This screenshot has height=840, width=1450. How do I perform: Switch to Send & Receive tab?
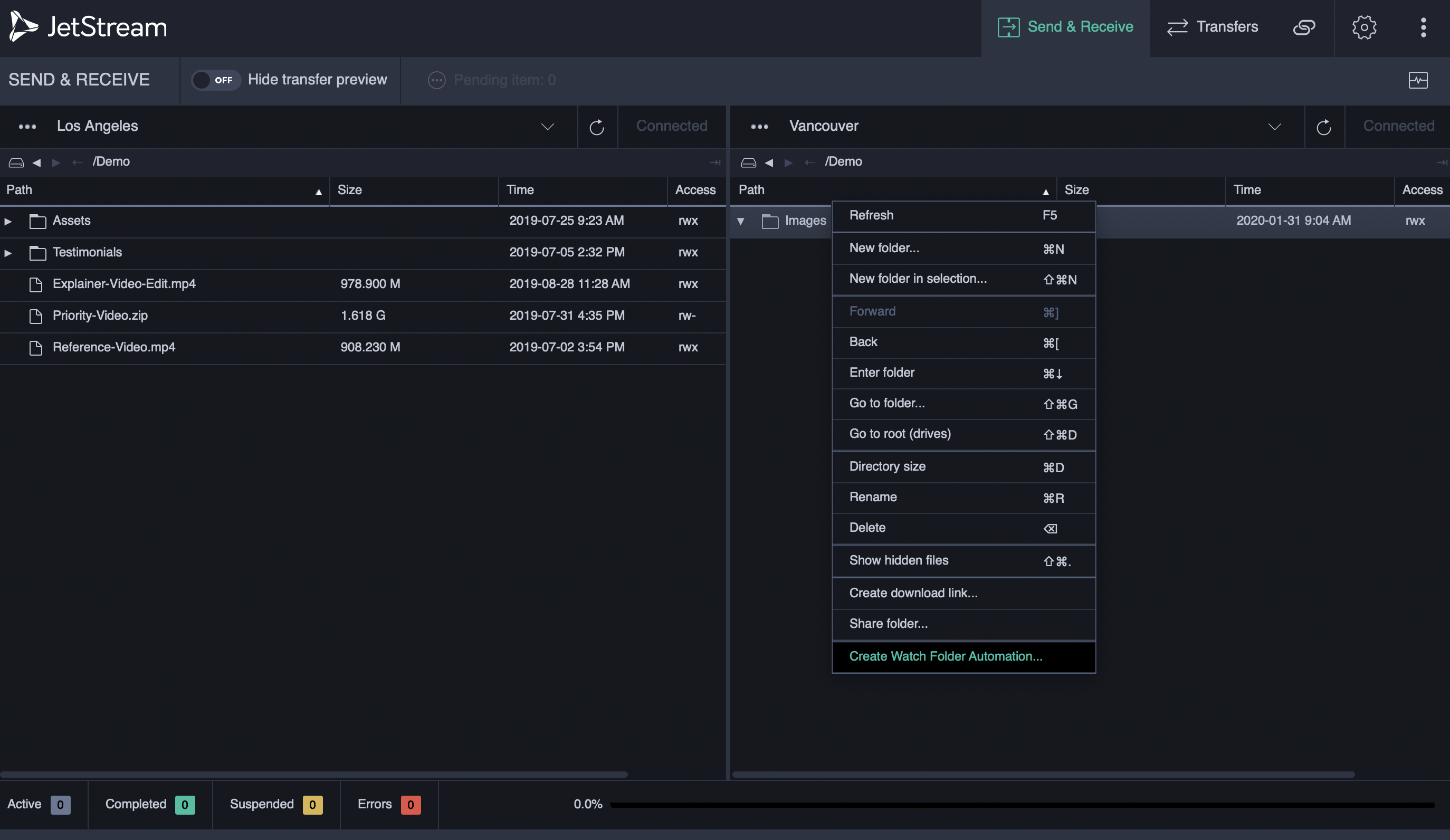[x=1065, y=27]
